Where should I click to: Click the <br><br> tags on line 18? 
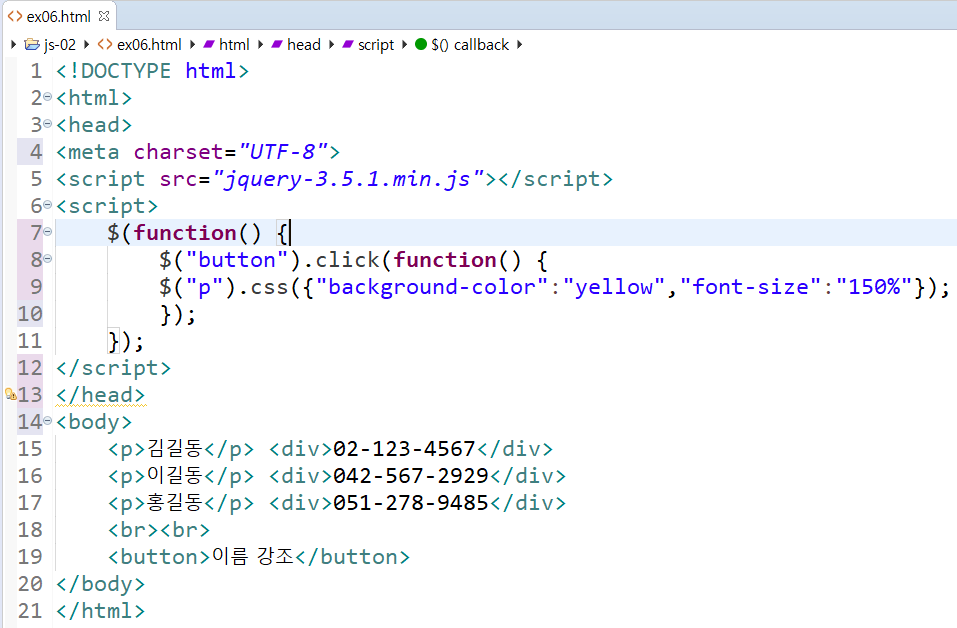coord(159,530)
